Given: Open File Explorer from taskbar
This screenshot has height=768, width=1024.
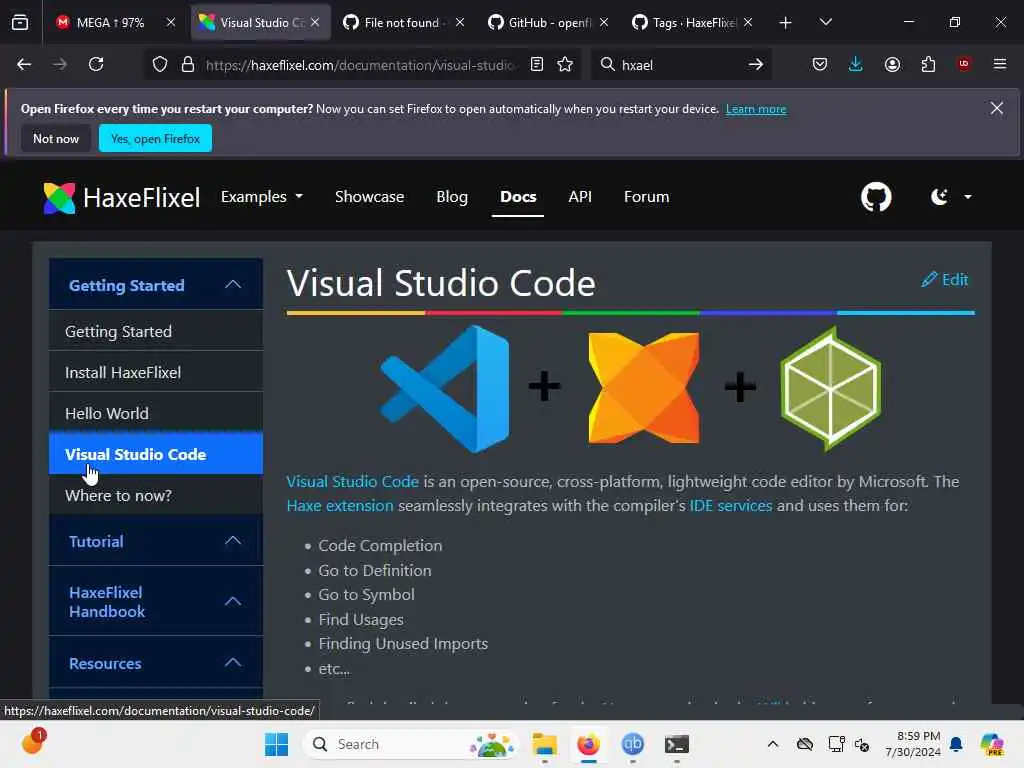Looking at the screenshot, I should (x=544, y=744).
